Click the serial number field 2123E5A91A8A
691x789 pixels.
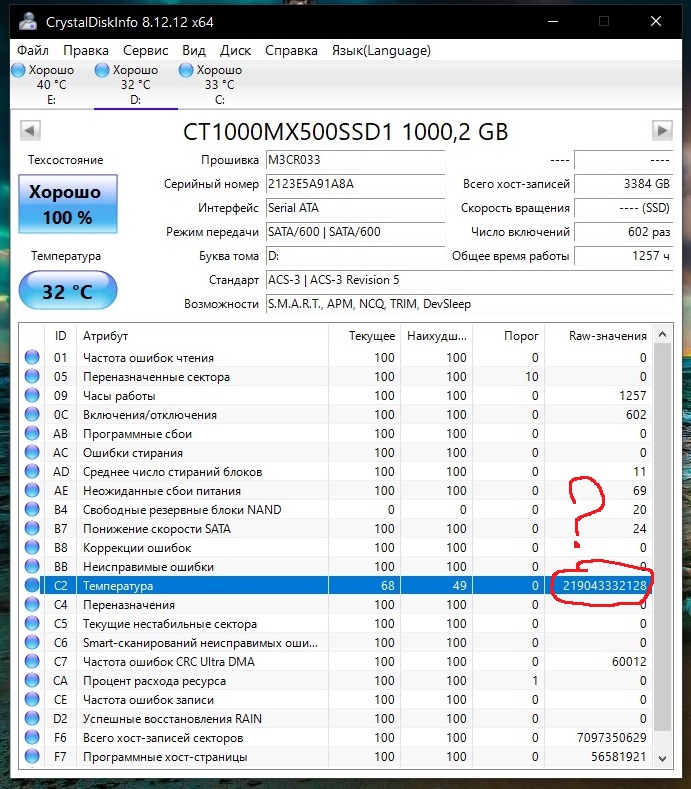[355, 184]
